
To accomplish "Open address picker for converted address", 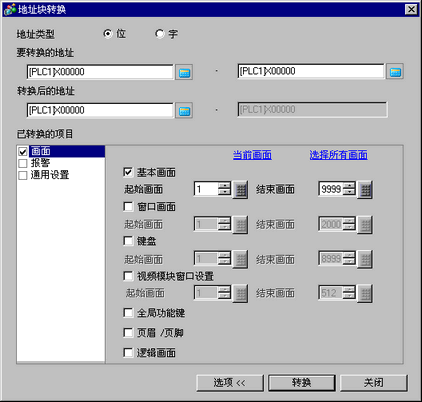I will pyautogui.click(x=184, y=111).
